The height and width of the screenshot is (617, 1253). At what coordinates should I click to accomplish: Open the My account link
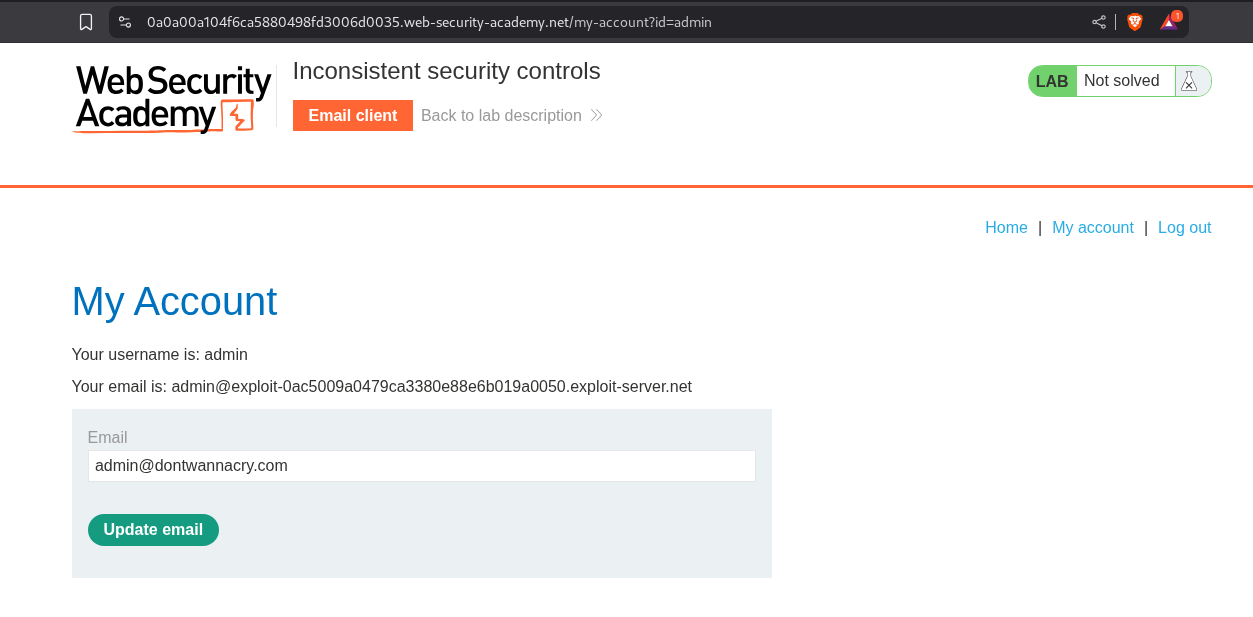(x=1092, y=227)
